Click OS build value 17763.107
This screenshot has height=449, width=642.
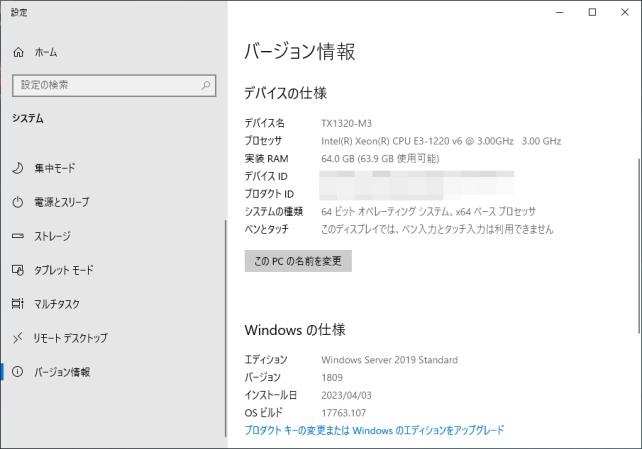344,413
